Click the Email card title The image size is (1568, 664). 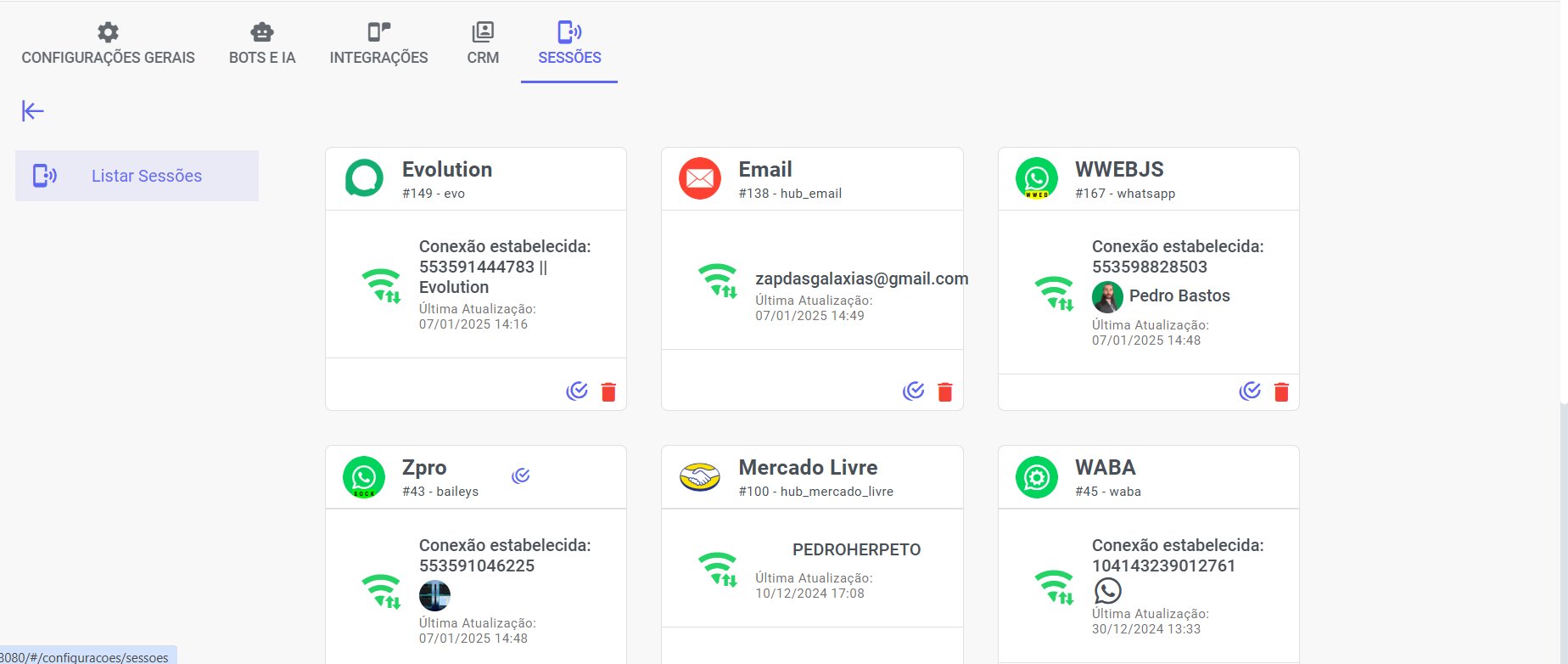[x=765, y=169]
